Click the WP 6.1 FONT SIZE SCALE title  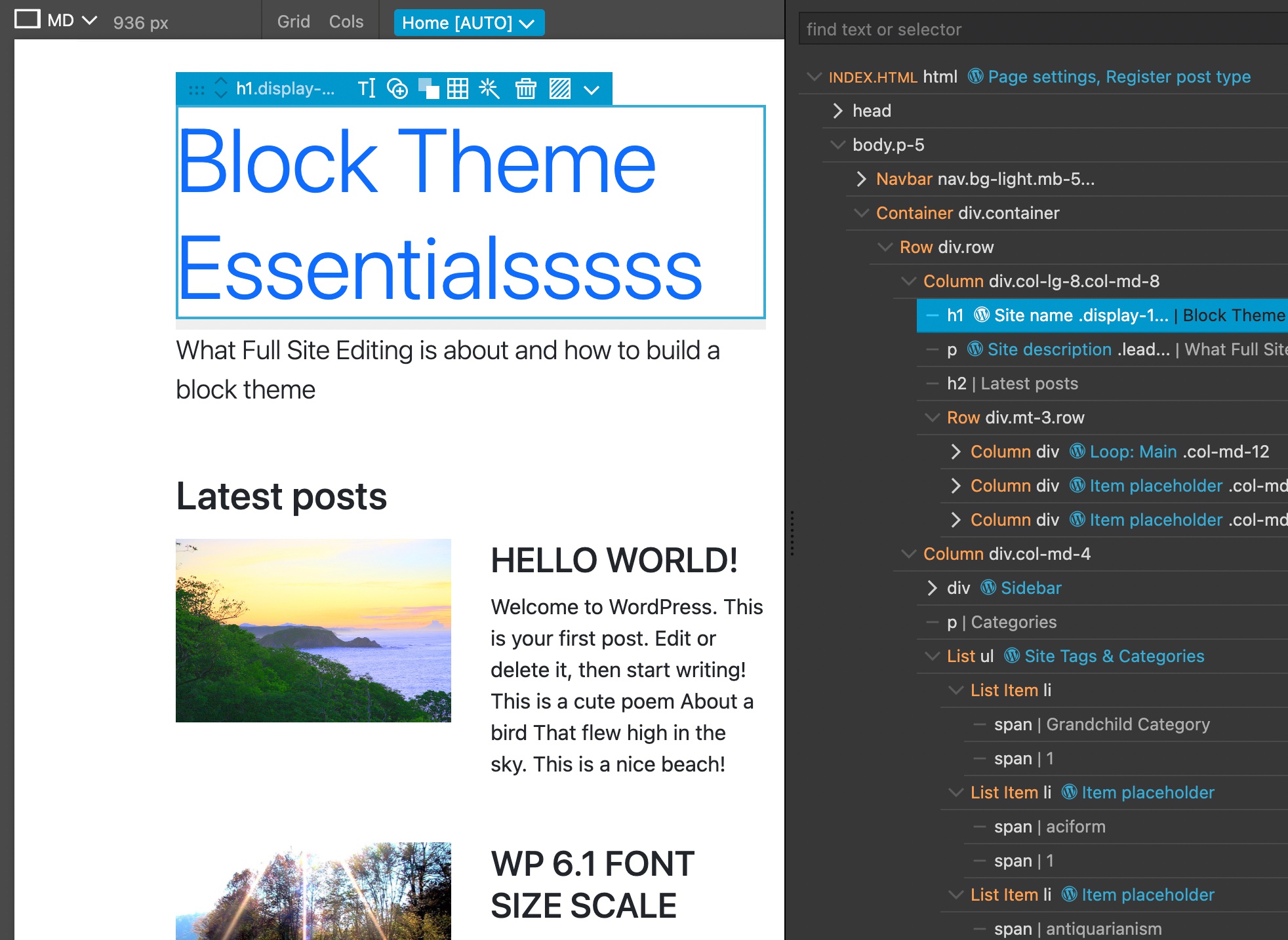592,884
